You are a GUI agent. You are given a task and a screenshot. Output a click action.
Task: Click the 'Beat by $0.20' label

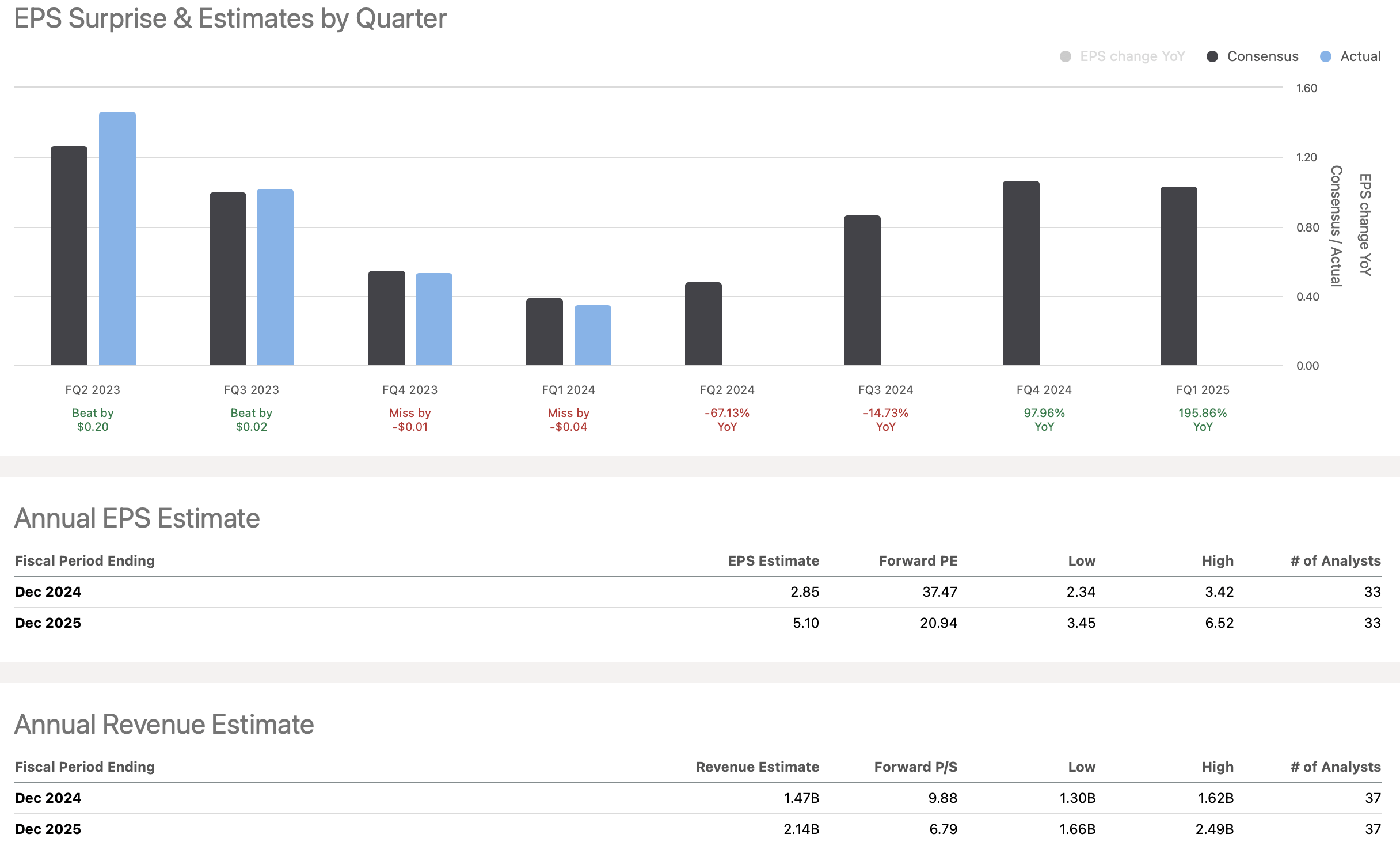(93, 420)
